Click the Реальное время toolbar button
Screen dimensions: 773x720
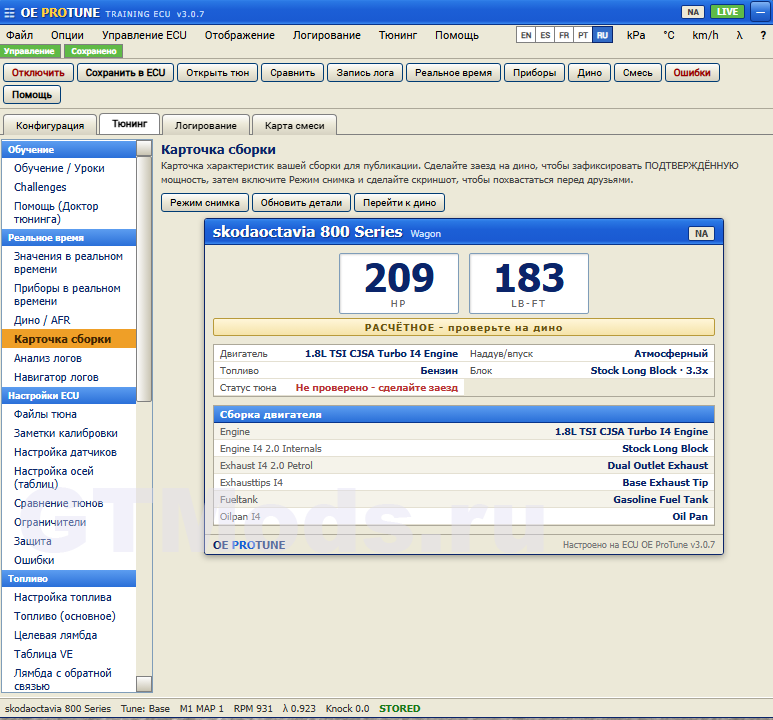point(453,72)
